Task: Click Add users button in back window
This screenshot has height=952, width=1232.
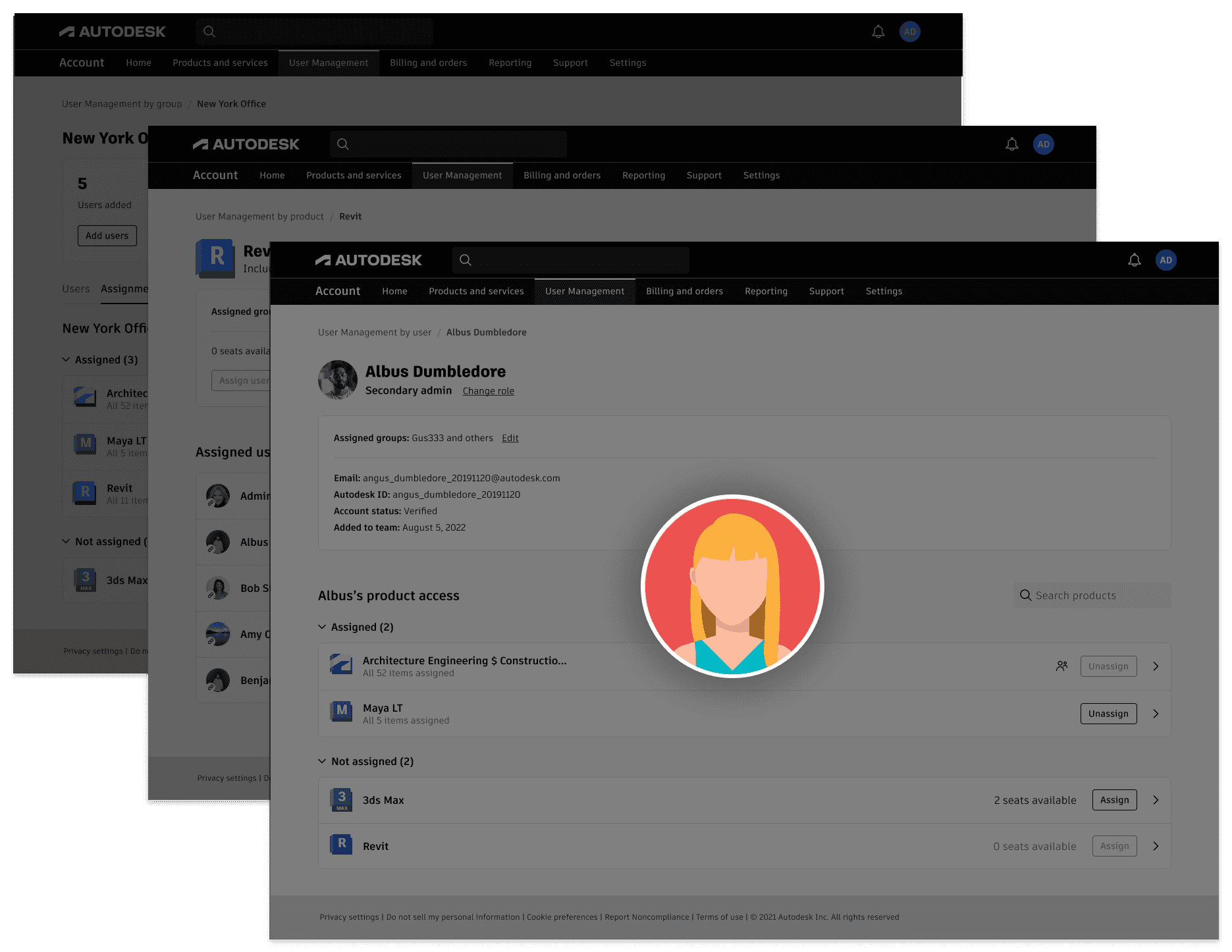Action: pos(107,236)
